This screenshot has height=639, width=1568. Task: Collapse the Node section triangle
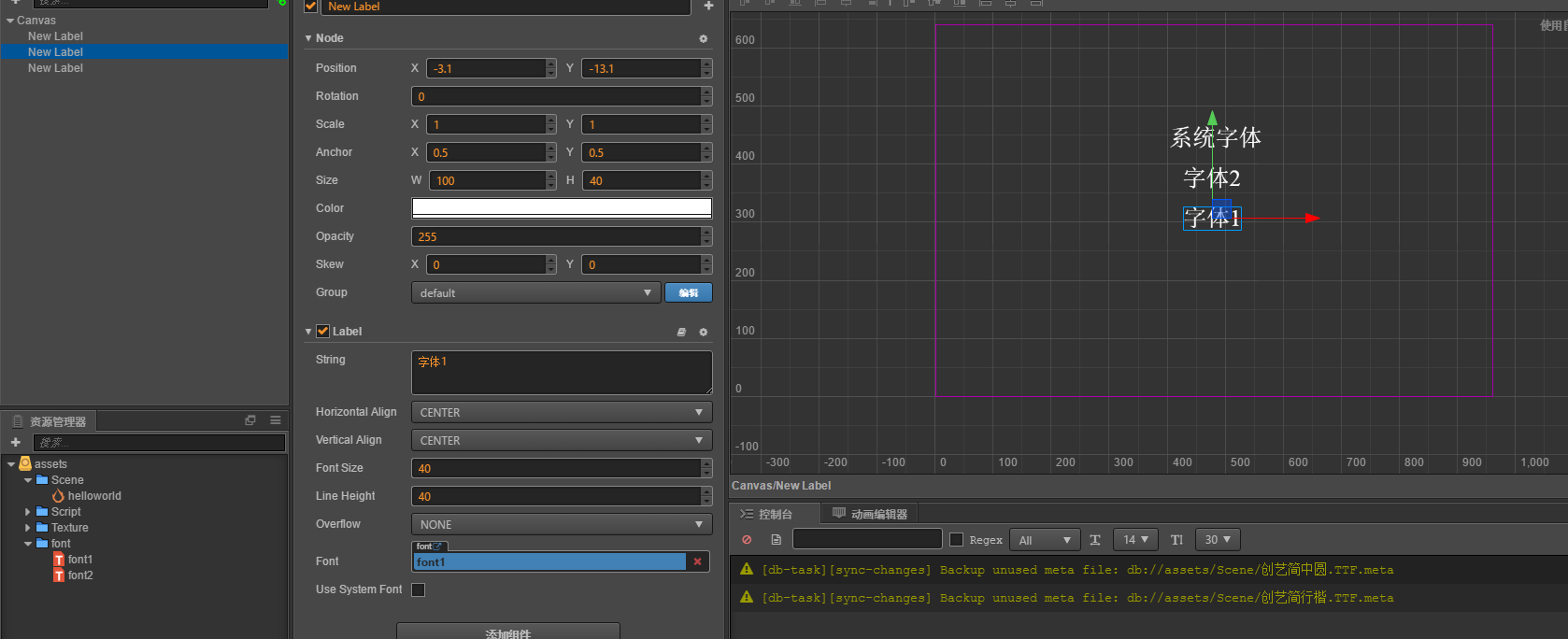[x=308, y=38]
